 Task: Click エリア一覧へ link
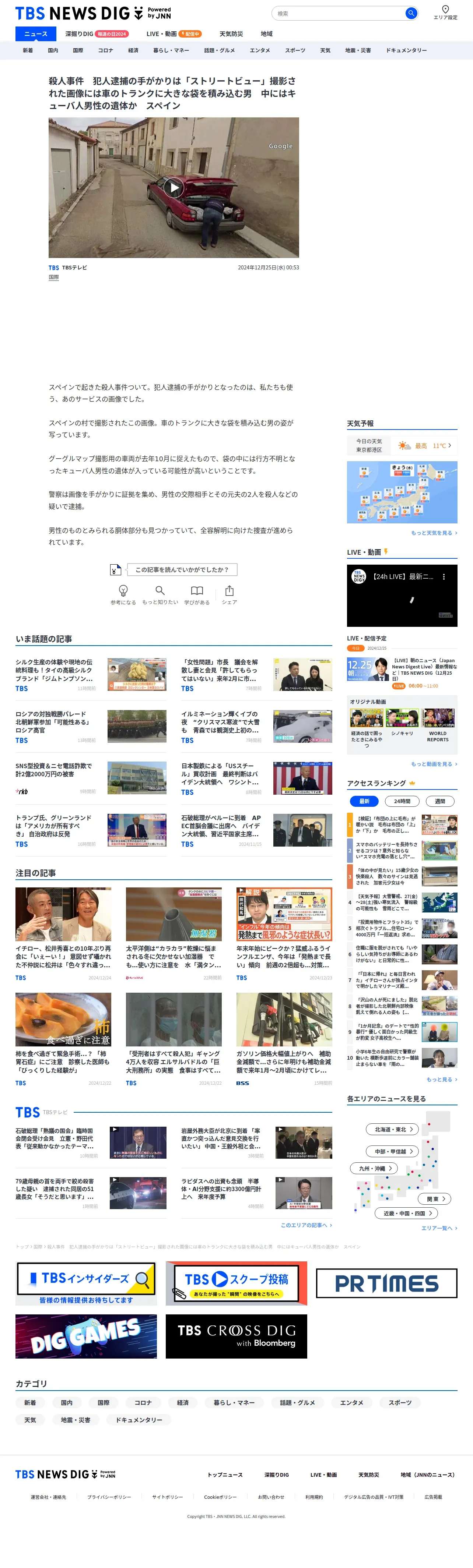click(x=439, y=1228)
